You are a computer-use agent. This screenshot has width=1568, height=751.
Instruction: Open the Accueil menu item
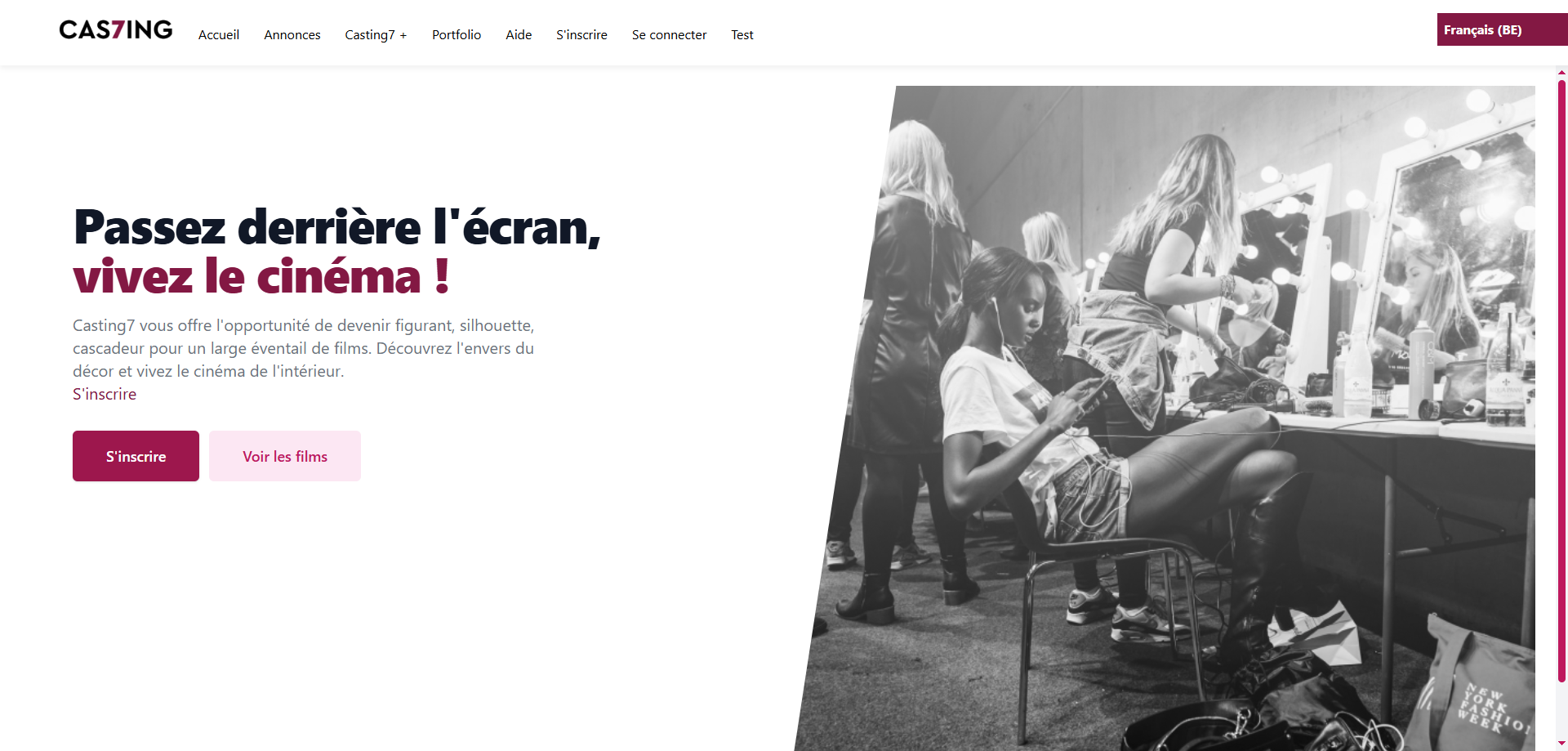click(x=219, y=34)
